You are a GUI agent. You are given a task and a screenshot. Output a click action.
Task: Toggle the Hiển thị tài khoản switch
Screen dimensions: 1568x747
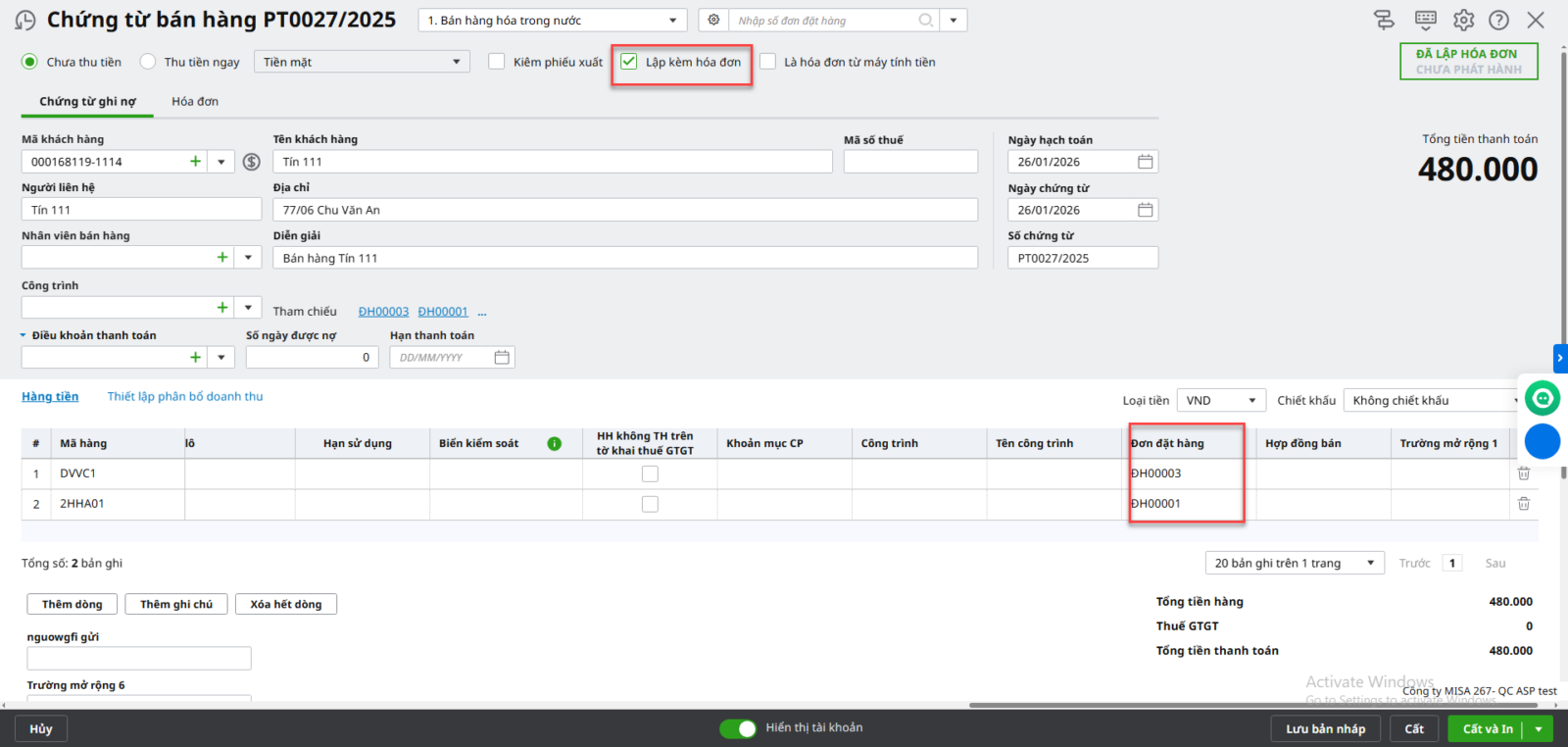[738, 728]
